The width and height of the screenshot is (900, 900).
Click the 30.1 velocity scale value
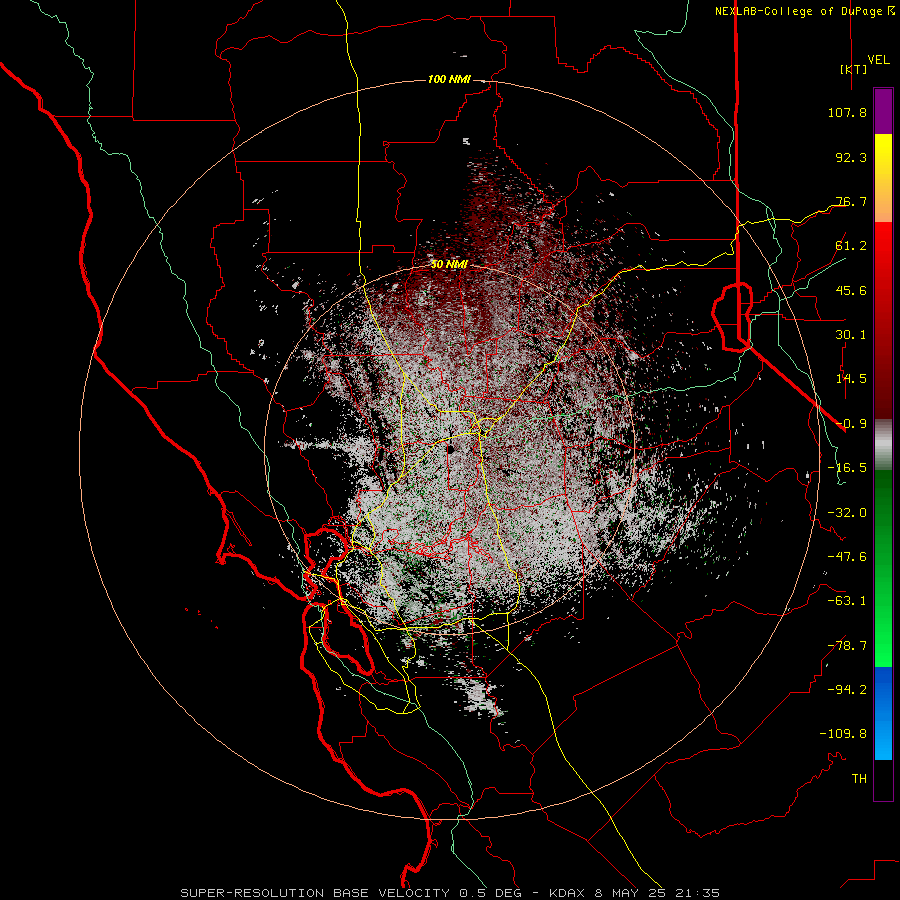(x=851, y=335)
